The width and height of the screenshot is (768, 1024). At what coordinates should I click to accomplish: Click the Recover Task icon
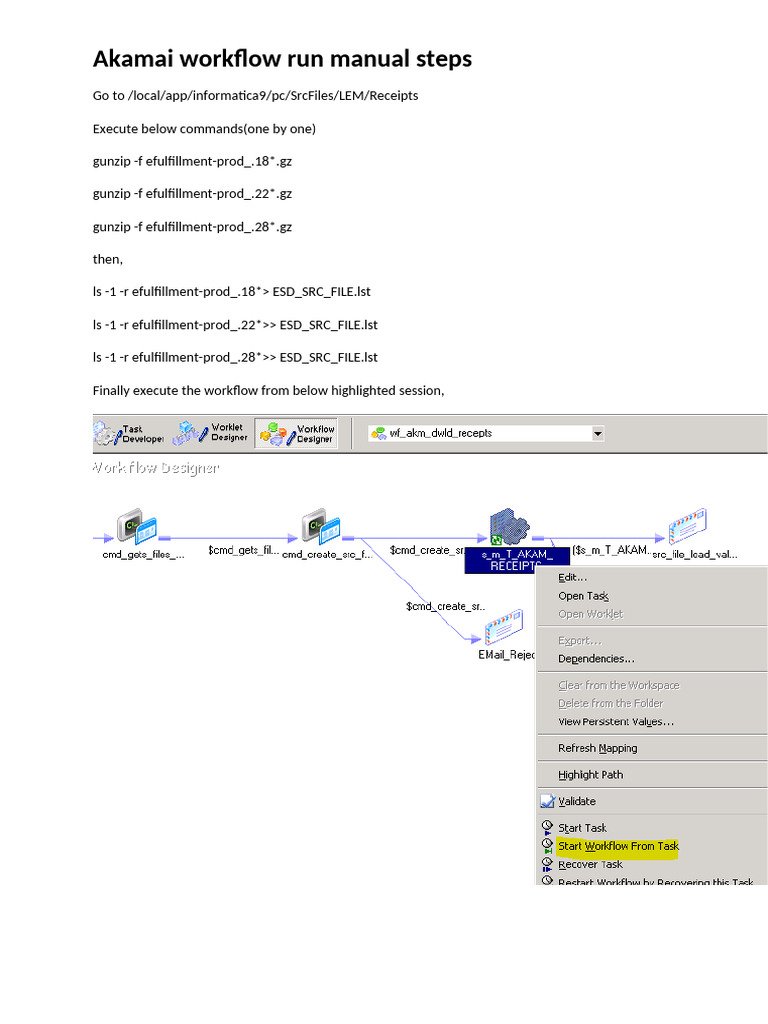547,864
